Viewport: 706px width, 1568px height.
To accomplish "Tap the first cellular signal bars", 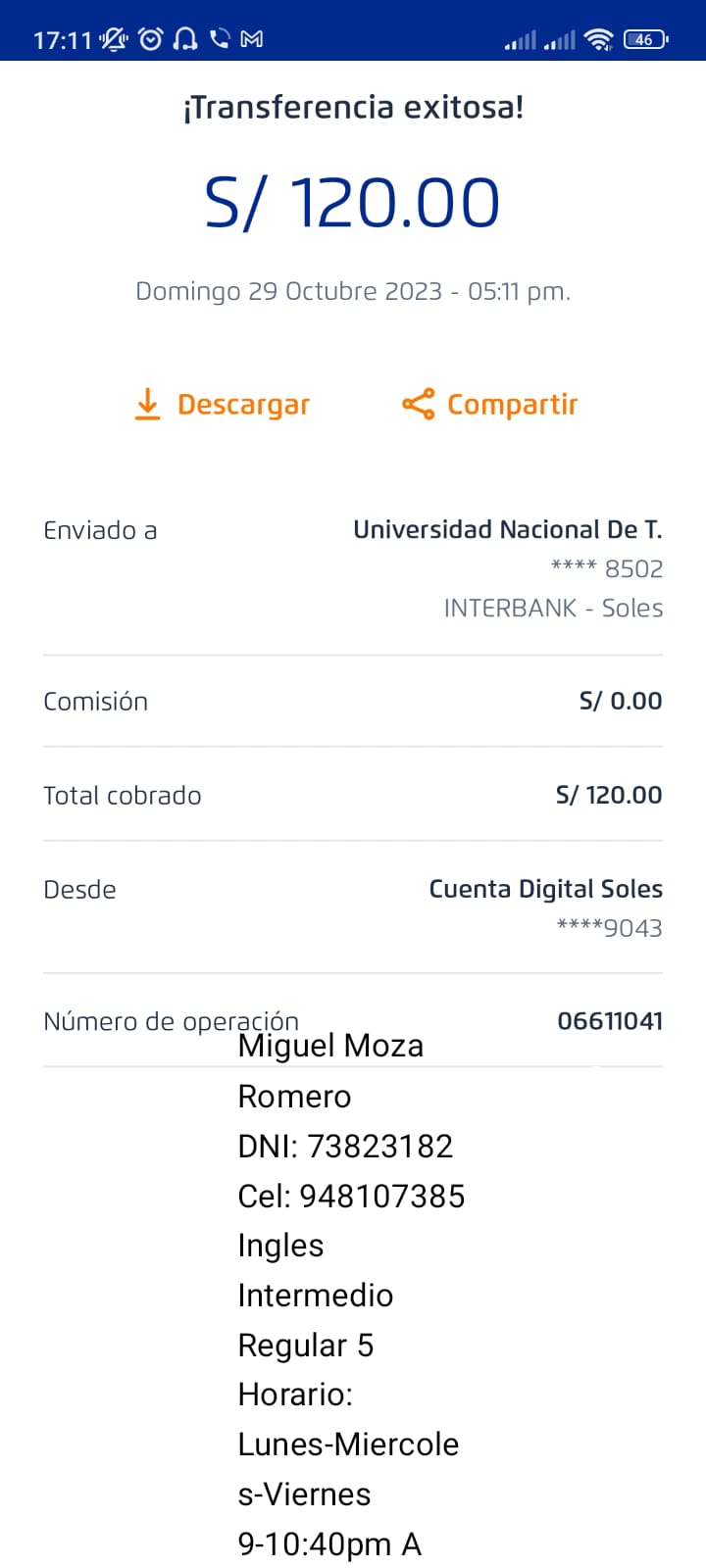I will (x=521, y=40).
